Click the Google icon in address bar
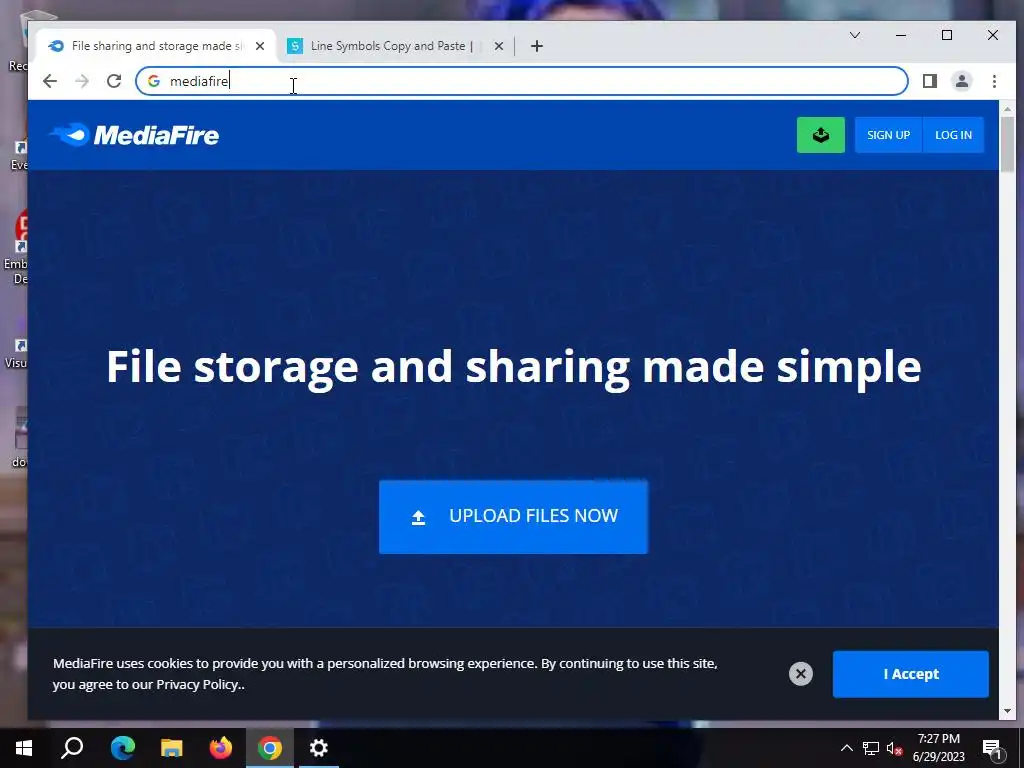Screen dimensions: 1024x768 click(x=154, y=81)
